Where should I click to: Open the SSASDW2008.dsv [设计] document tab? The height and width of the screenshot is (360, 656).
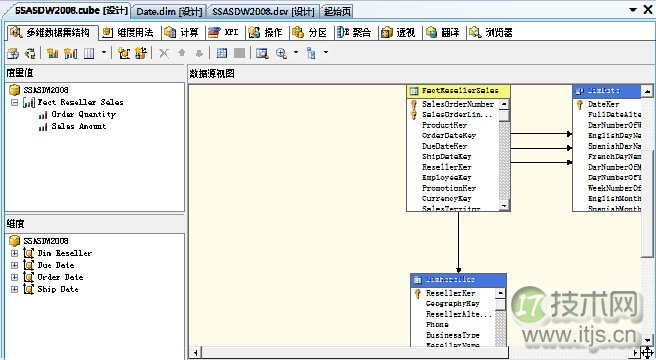263,11
